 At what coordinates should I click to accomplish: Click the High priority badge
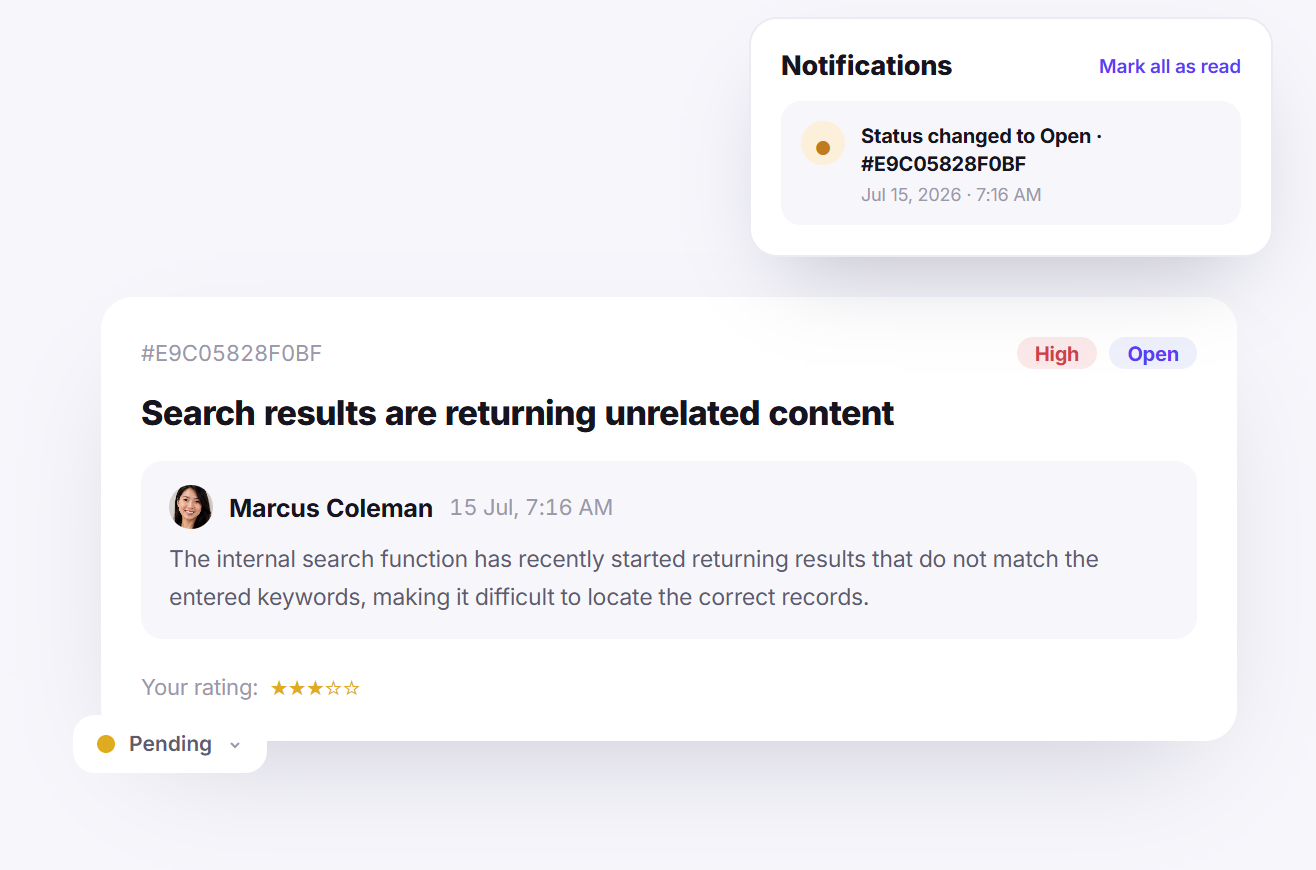pyautogui.click(x=1057, y=354)
